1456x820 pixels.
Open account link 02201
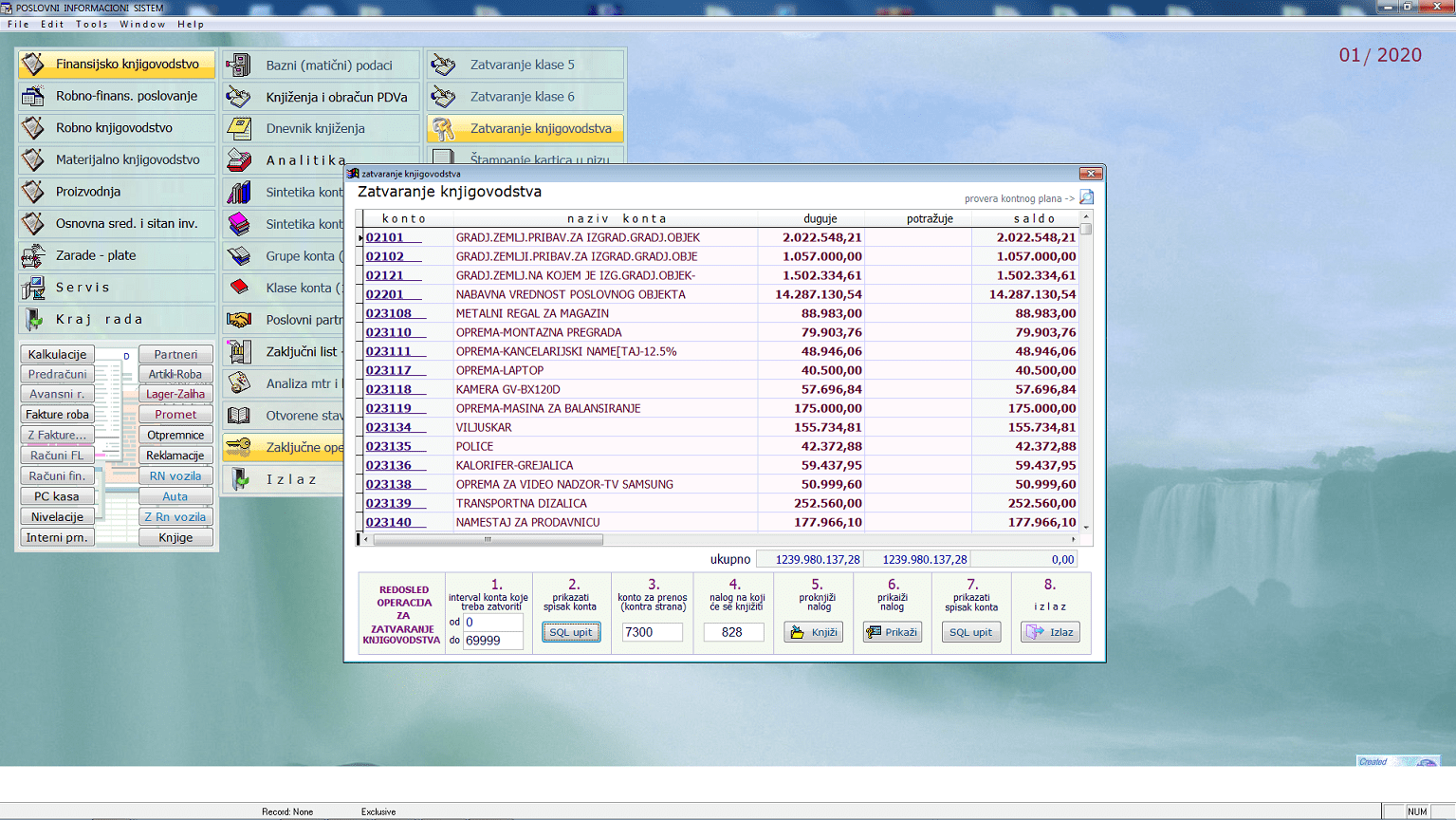click(385, 294)
